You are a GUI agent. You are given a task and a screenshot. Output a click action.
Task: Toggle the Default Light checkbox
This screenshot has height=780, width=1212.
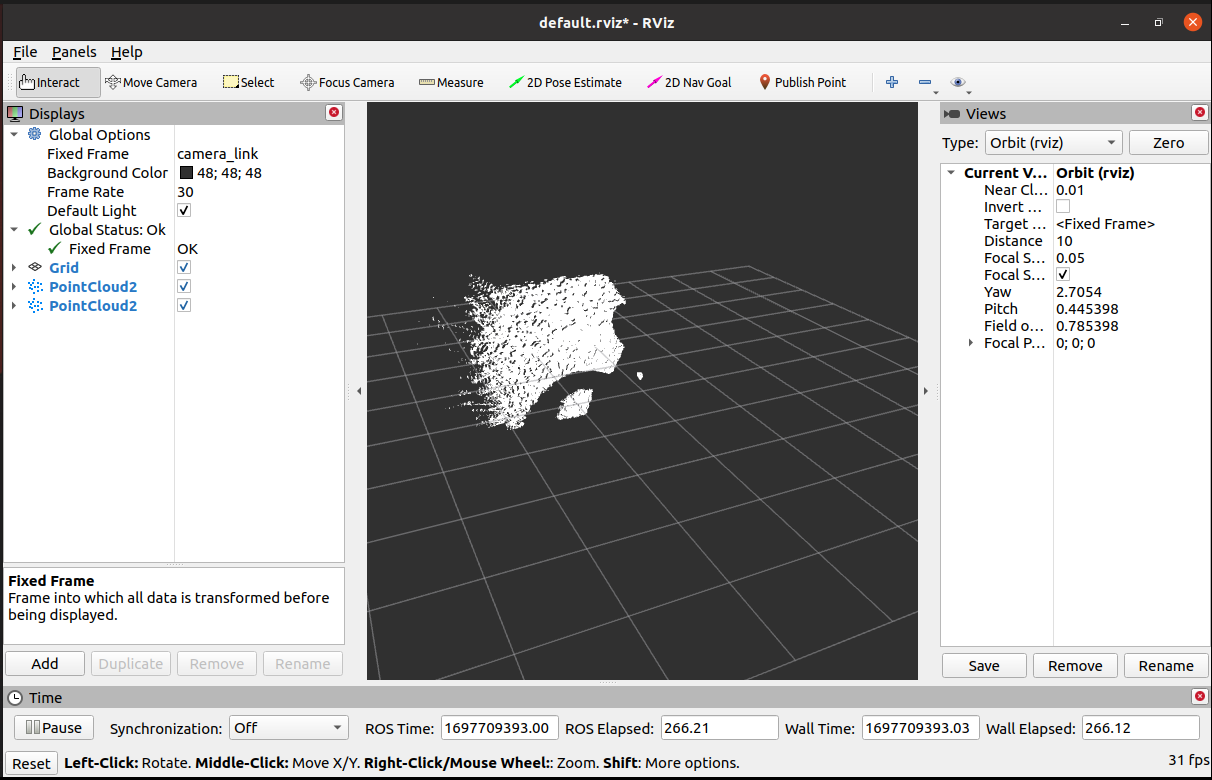click(x=184, y=210)
